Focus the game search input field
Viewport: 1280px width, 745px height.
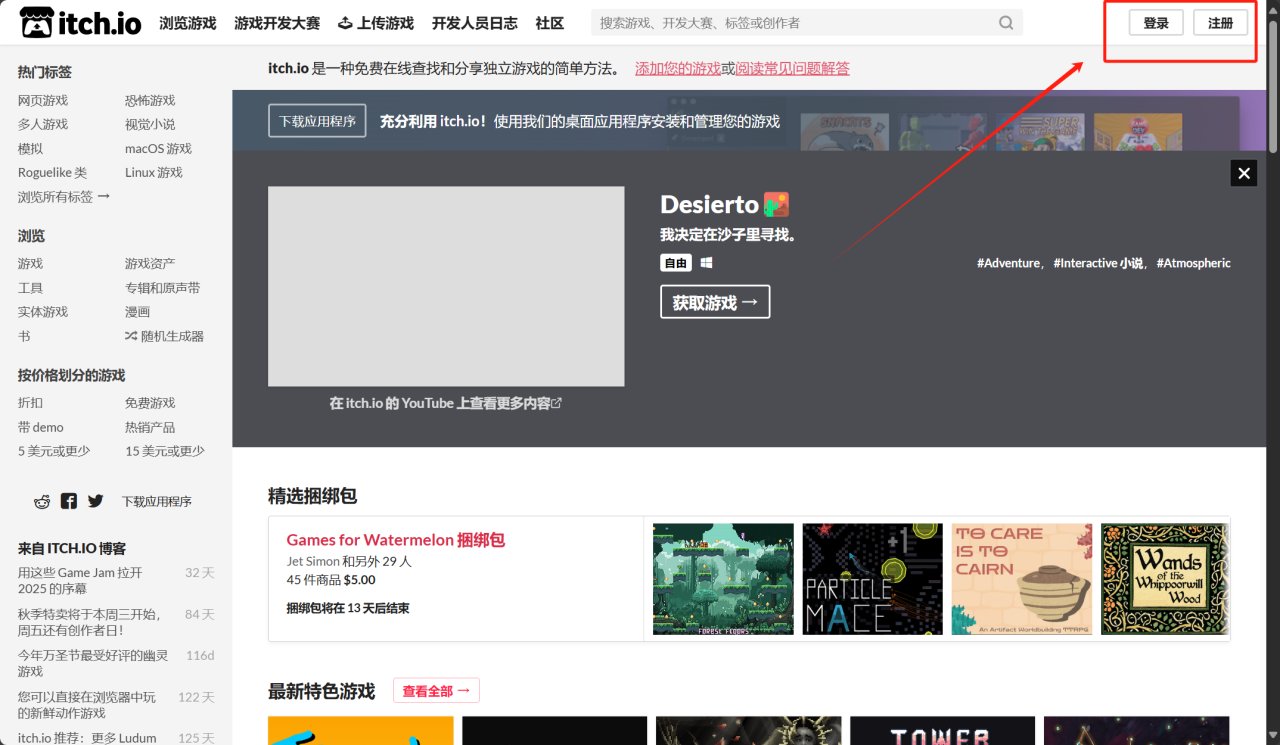click(795, 23)
